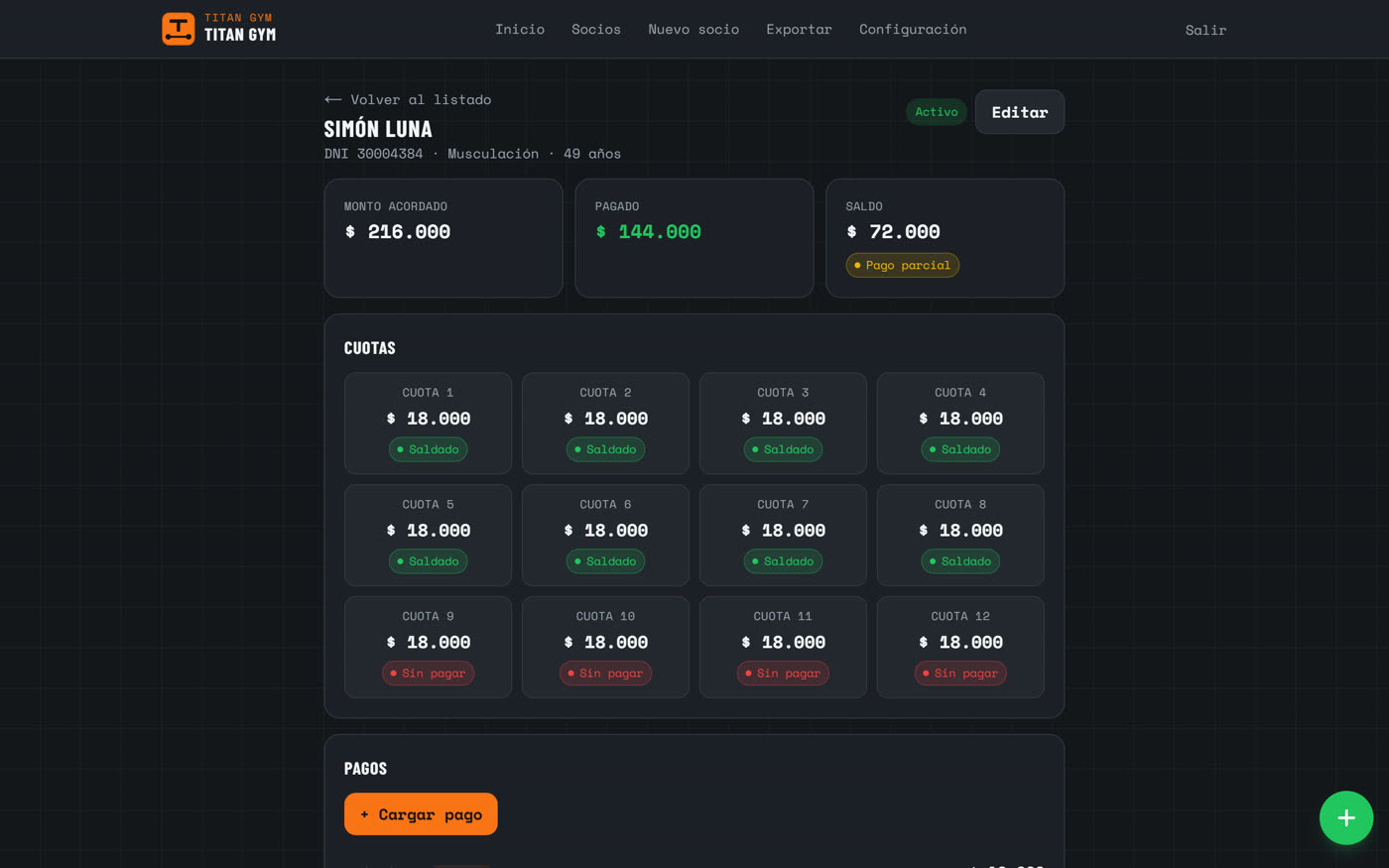The image size is (1389, 868).
Task: Select the Cuota 10 card
Action: pyautogui.click(x=605, y=647)
